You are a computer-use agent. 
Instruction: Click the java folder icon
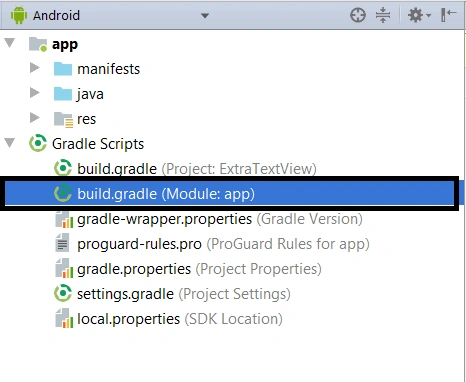tap(63, 94)
